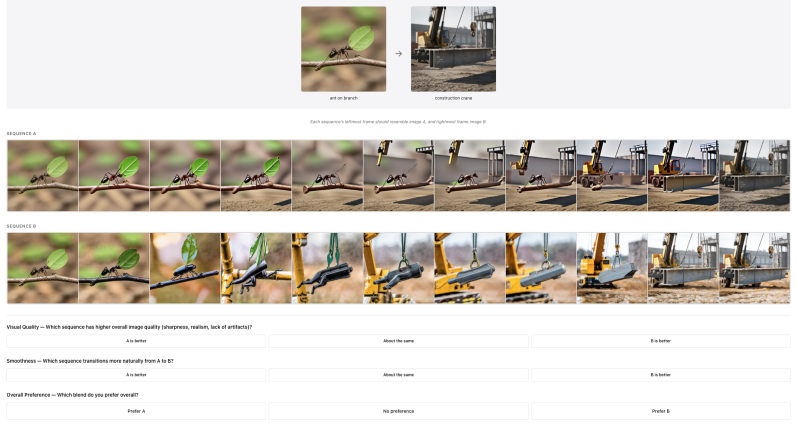Click the 'Prefer B' button

pos(661,411)
